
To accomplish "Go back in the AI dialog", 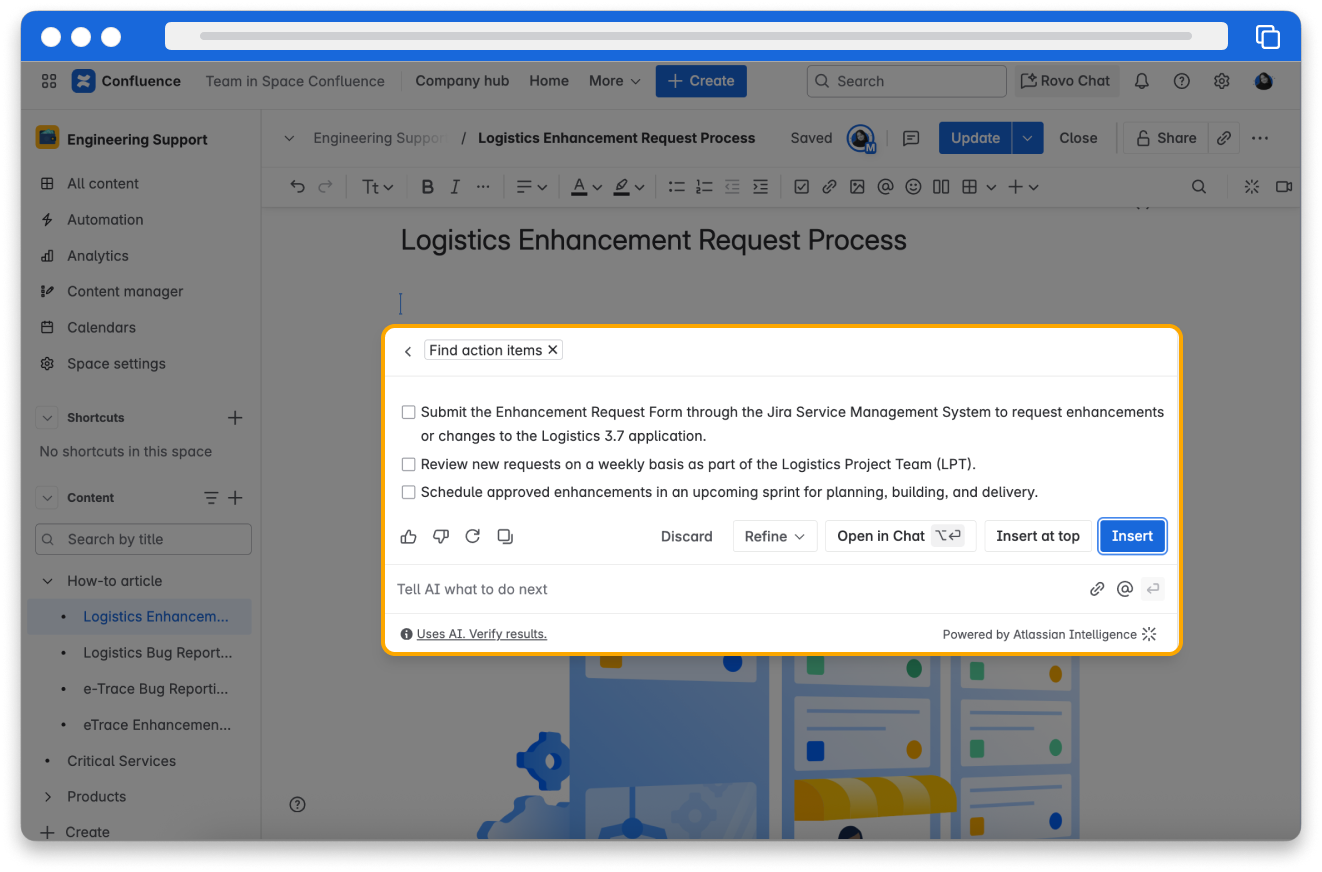I will click(408, 351).
